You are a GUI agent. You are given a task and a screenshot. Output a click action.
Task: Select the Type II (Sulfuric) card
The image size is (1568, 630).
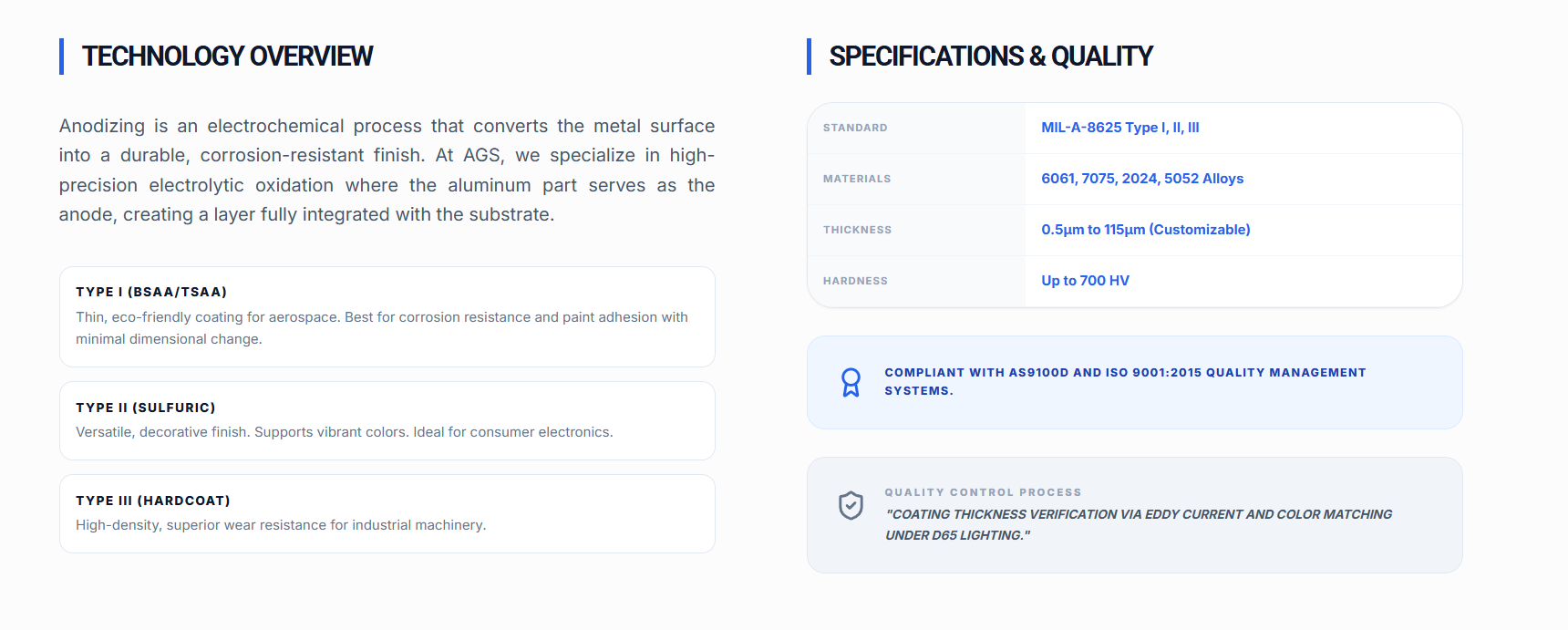click(387, 420)
